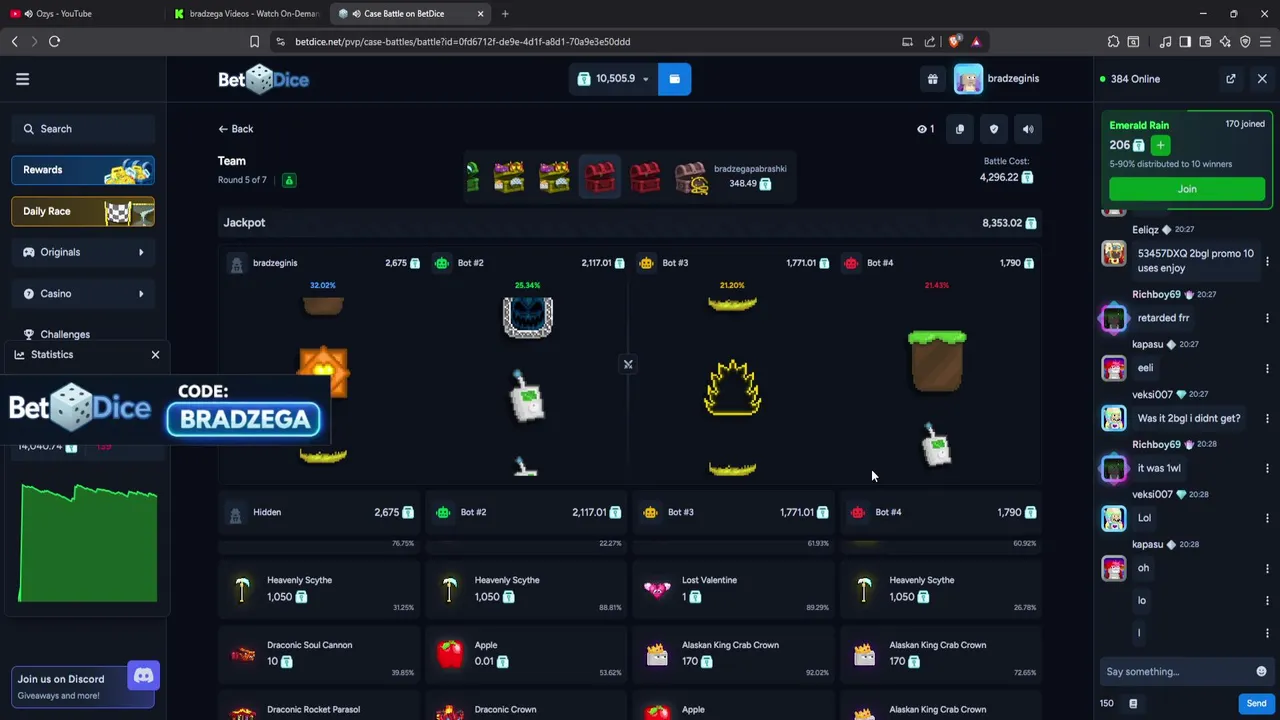Click Bot #4 red robot avatar
The width and height of the screenshot is (1280, 720).
click(x=851, y=263)
